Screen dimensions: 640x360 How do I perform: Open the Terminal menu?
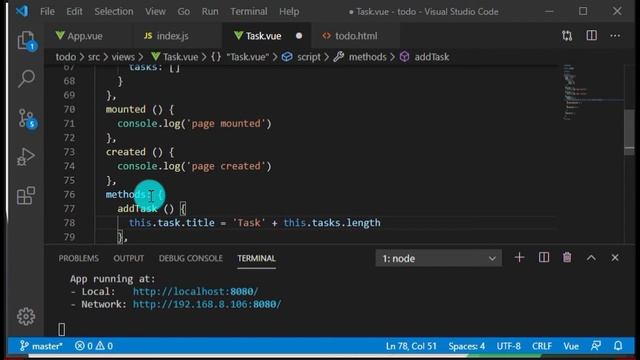(249, 11)
